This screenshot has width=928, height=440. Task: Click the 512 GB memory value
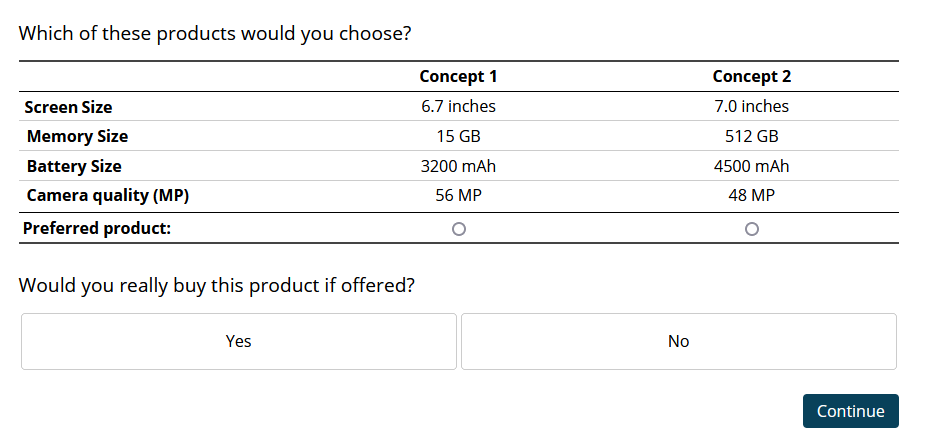(752, 136)
